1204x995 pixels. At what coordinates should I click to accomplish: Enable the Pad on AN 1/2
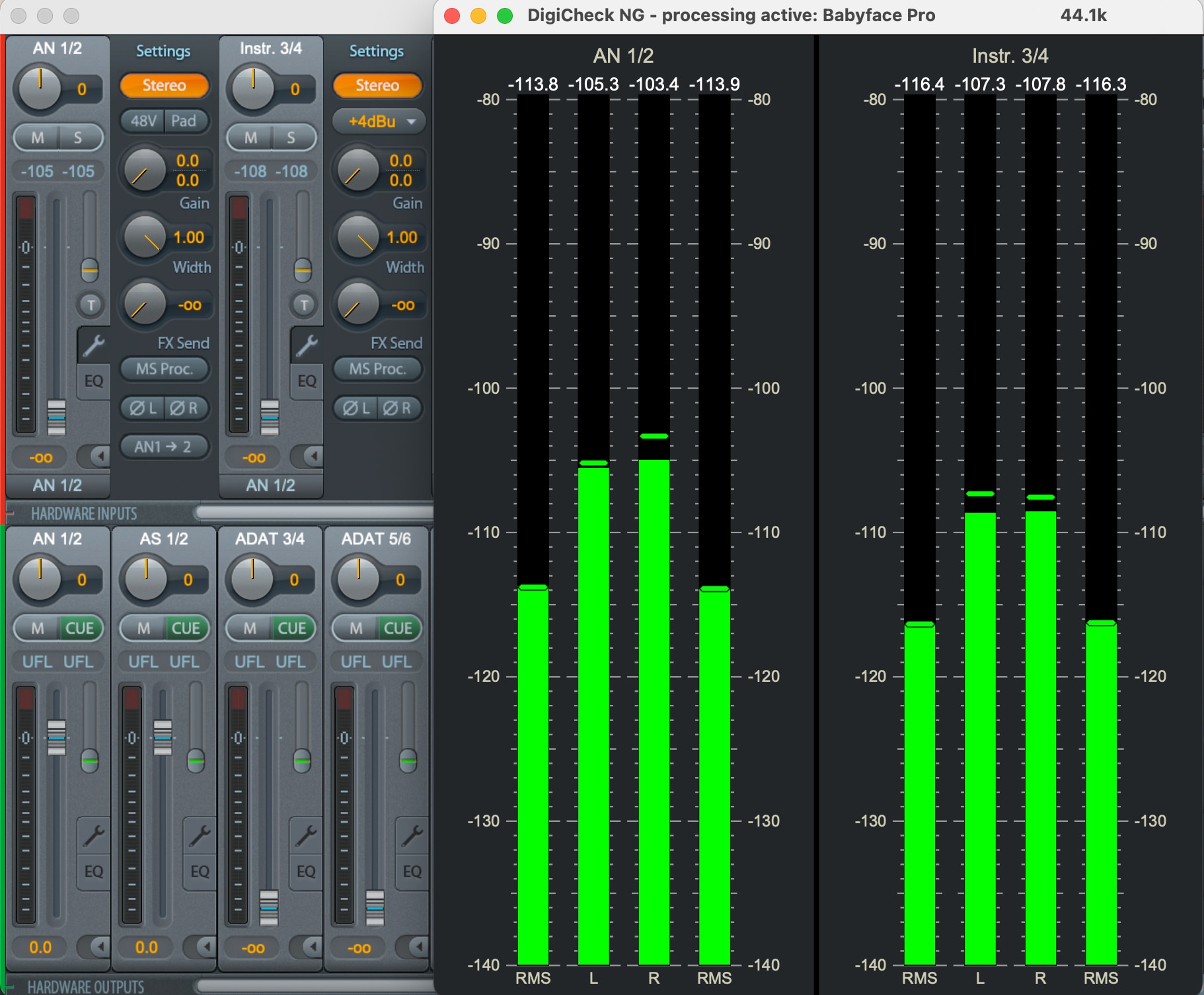186,121
